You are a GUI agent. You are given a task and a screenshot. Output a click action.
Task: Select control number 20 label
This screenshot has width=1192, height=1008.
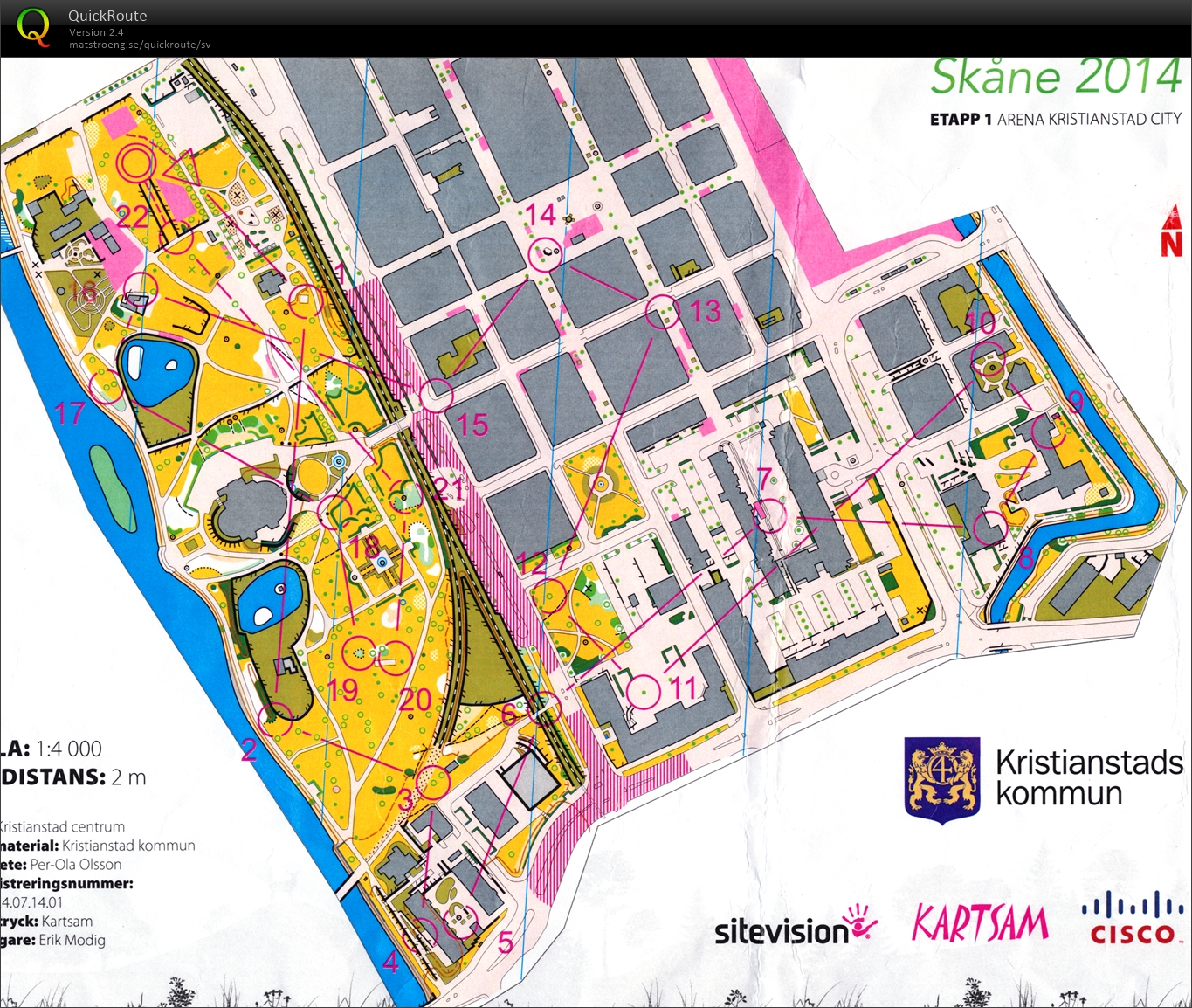416,699
